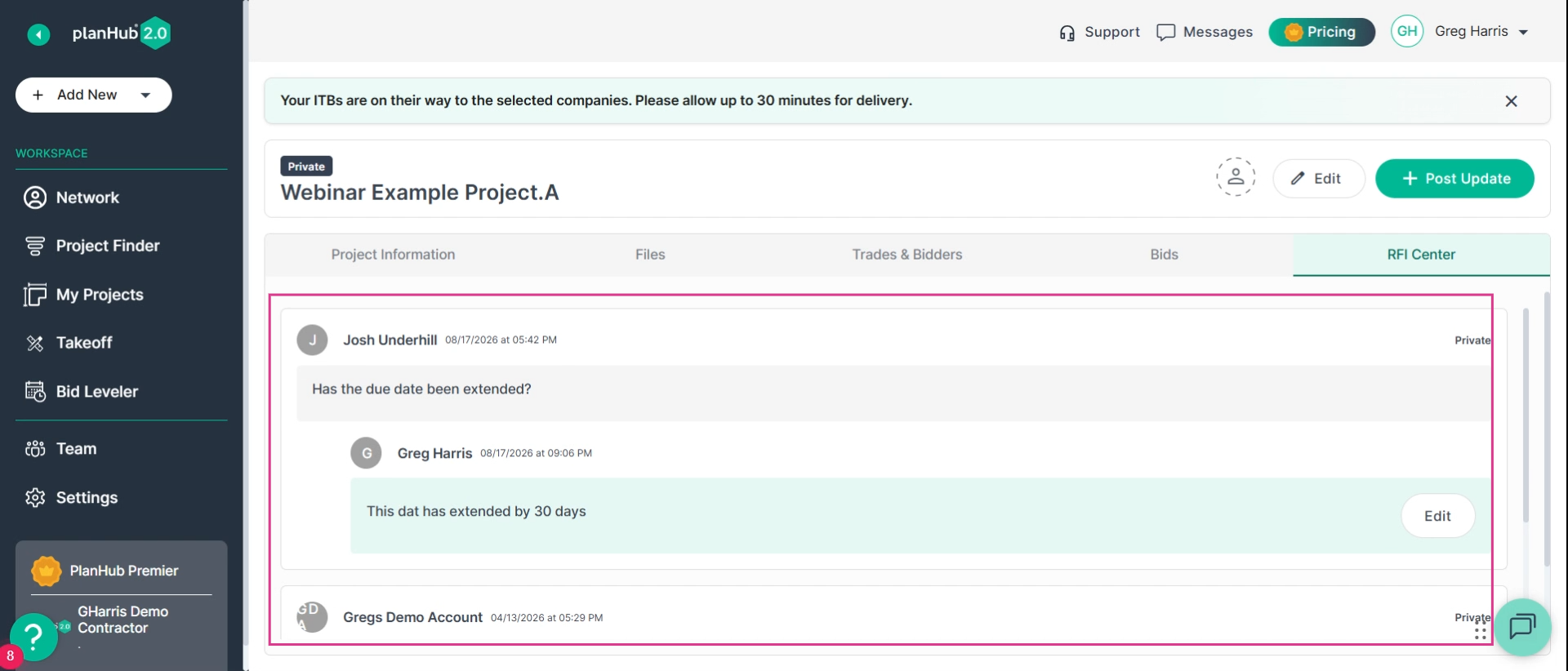Click the assign user dashed icon

coord(1236,177)
